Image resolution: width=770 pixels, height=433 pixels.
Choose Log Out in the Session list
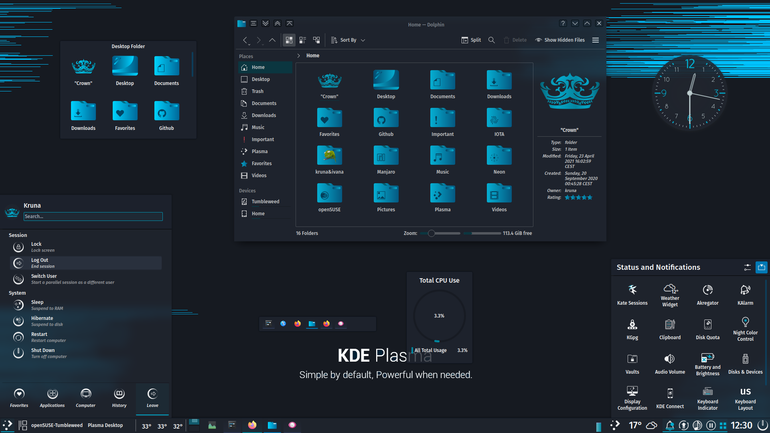86,263
